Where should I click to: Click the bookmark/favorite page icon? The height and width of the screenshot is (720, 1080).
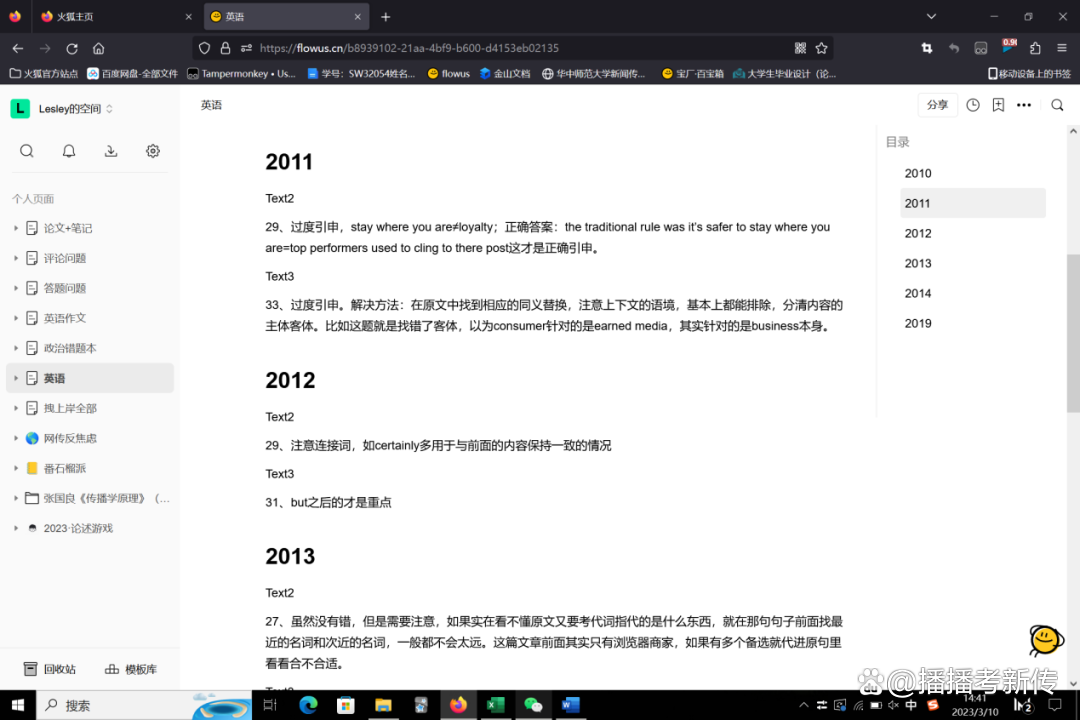point(998,105)
